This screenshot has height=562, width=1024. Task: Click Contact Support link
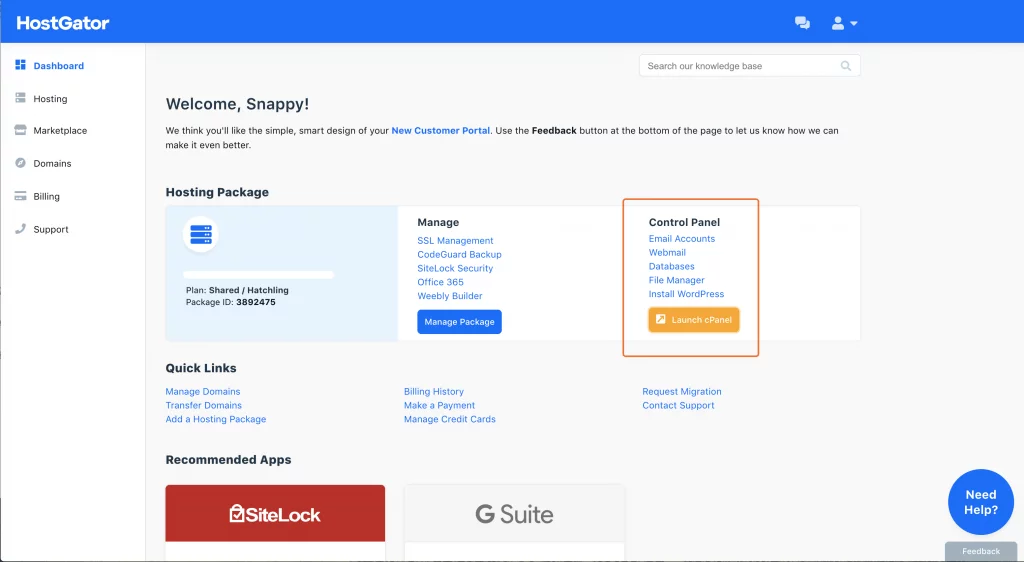pos(678,405)
